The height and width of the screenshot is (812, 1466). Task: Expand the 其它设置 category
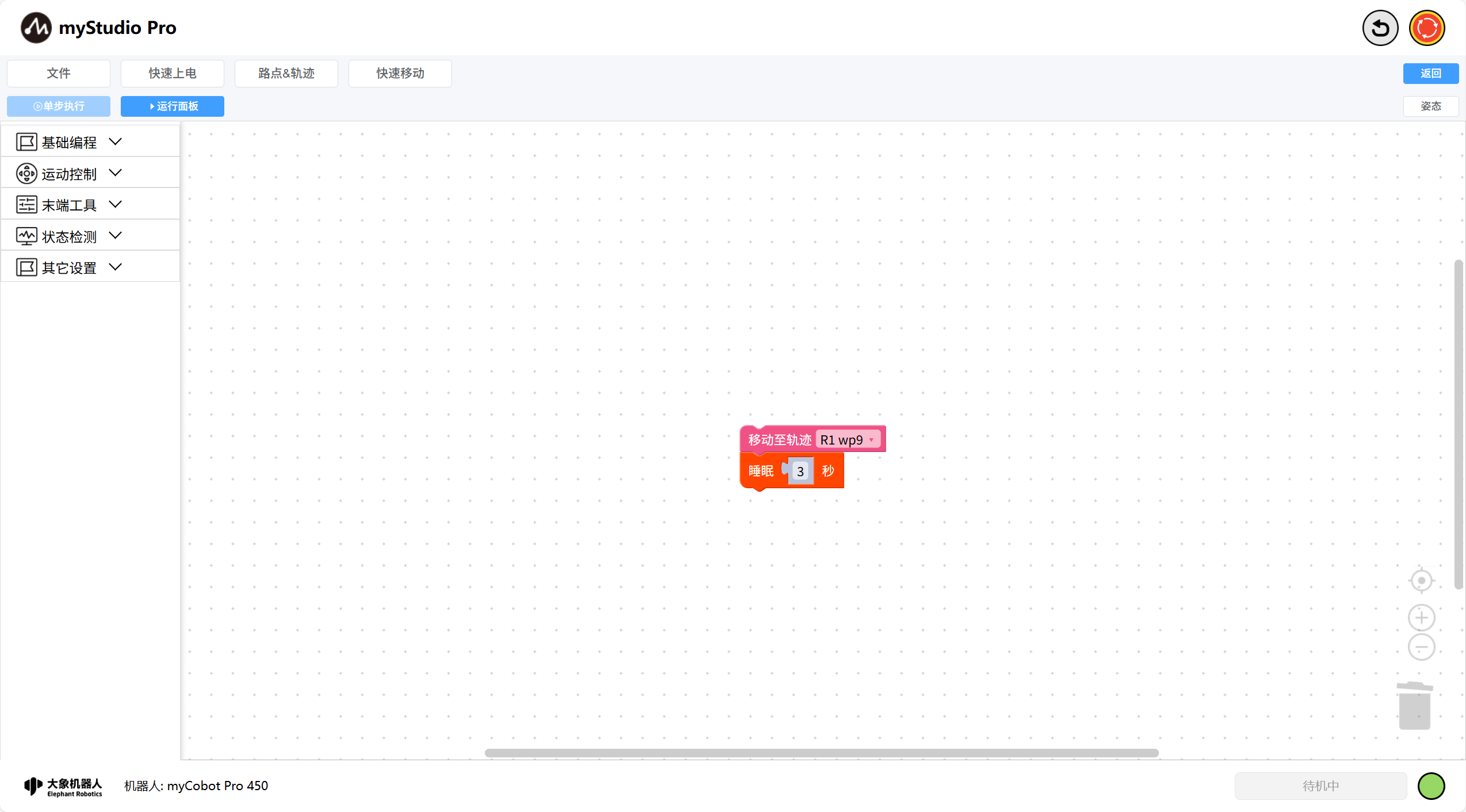point(115,267)
